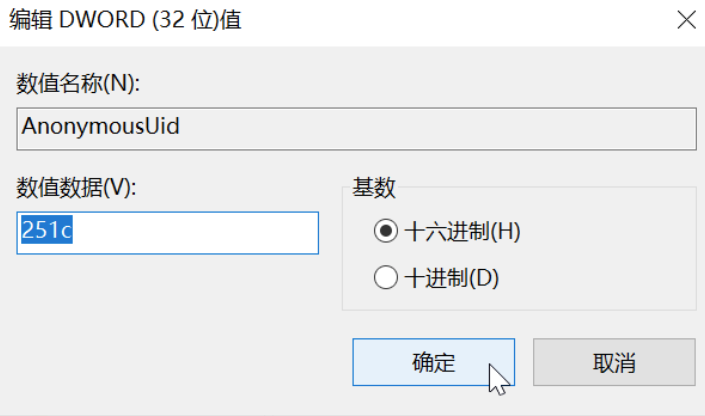
Task: Select the 十六进制(H) radio button
Action: (x=386, y=231)
